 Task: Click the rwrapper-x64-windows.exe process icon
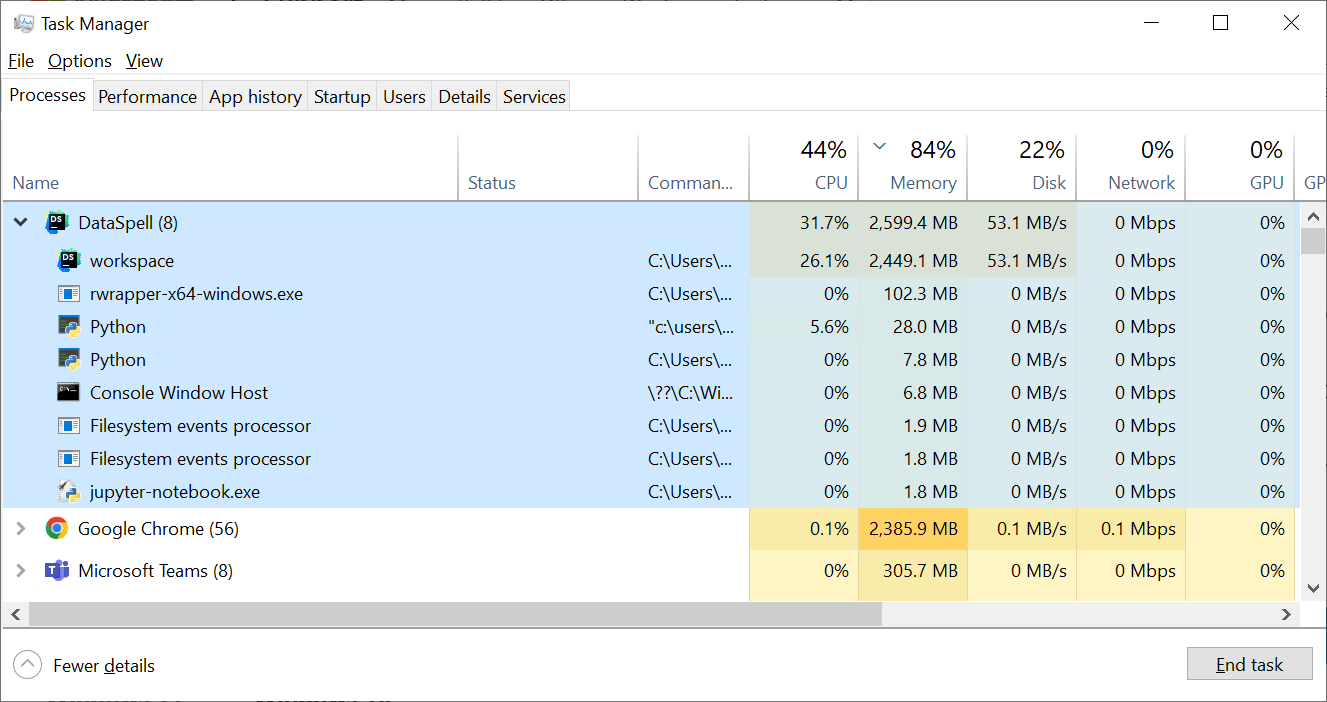click(x=69, y=294)
